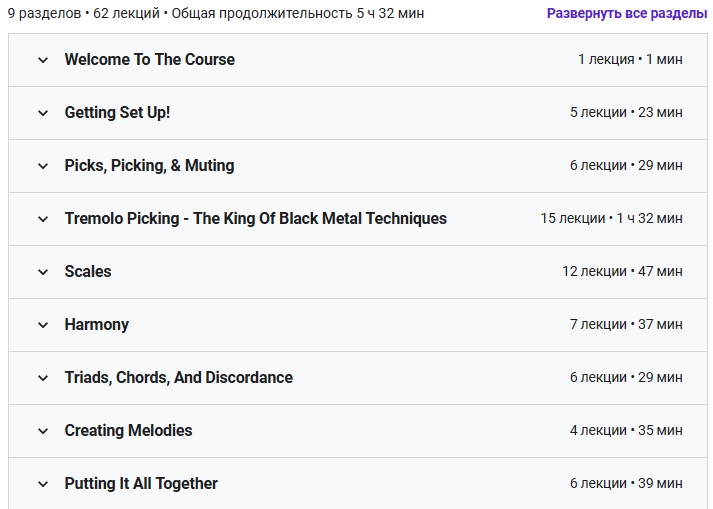Screen dimensions: 713x509
Task: Expand Scales via its chevron arrow
Action: click(43, 272)
